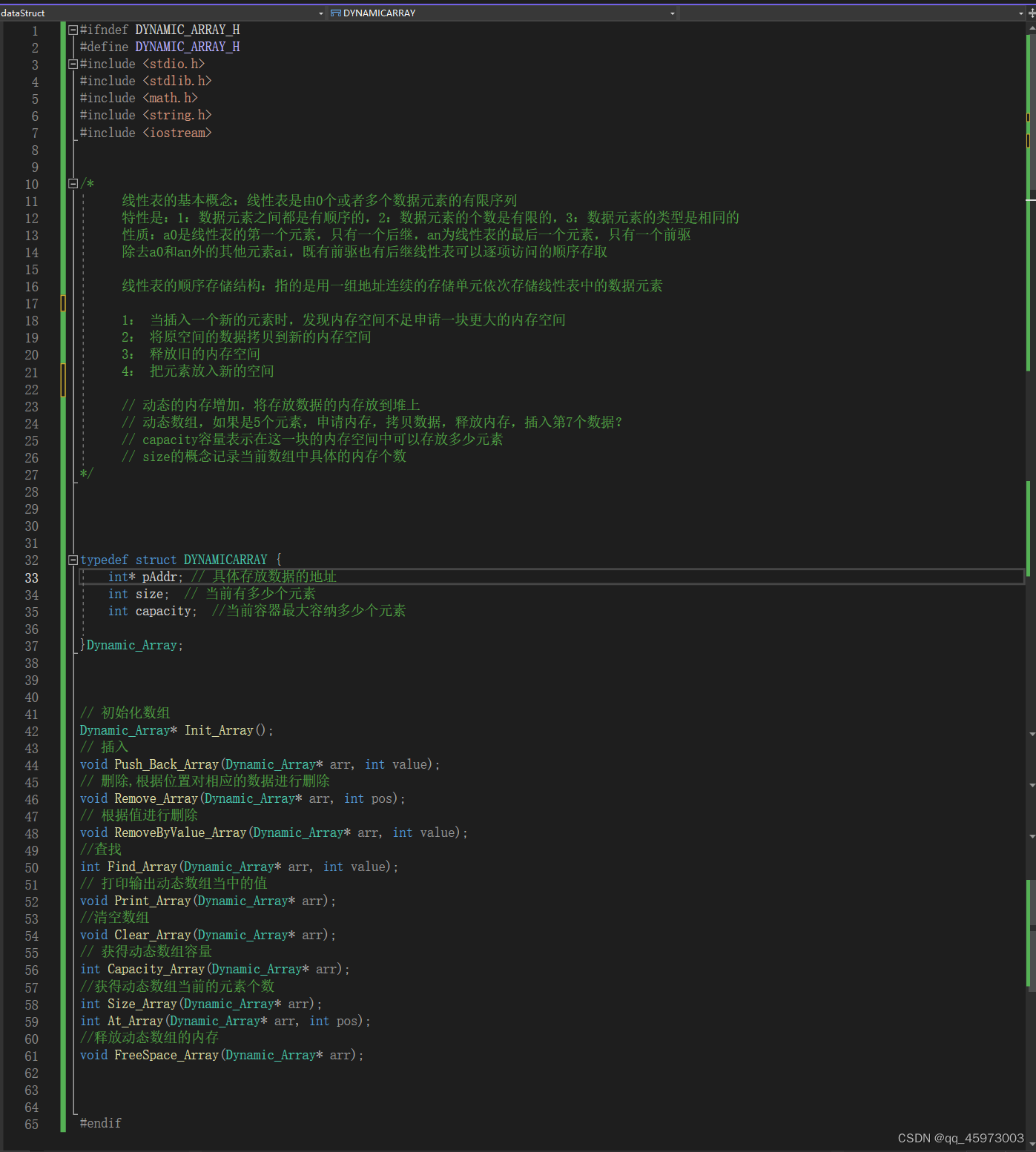Click the '// size的概念记录' comment line
The width and height of the screenshot is (1036, 1152).
[264, 456]
